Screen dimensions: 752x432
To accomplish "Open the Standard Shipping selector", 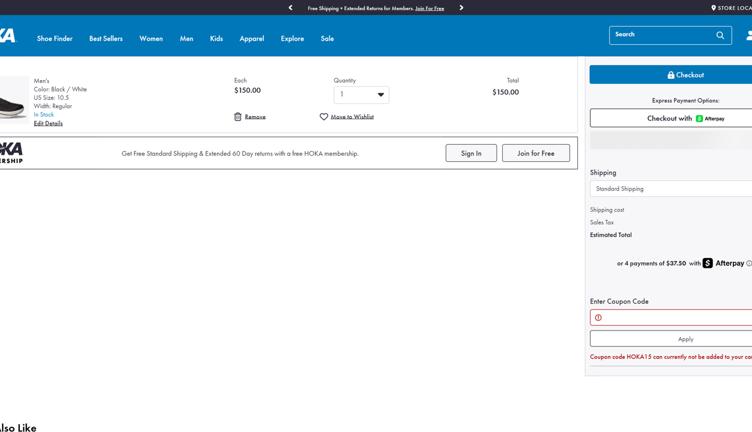I will pyautogui.click(x=671, y=189).
